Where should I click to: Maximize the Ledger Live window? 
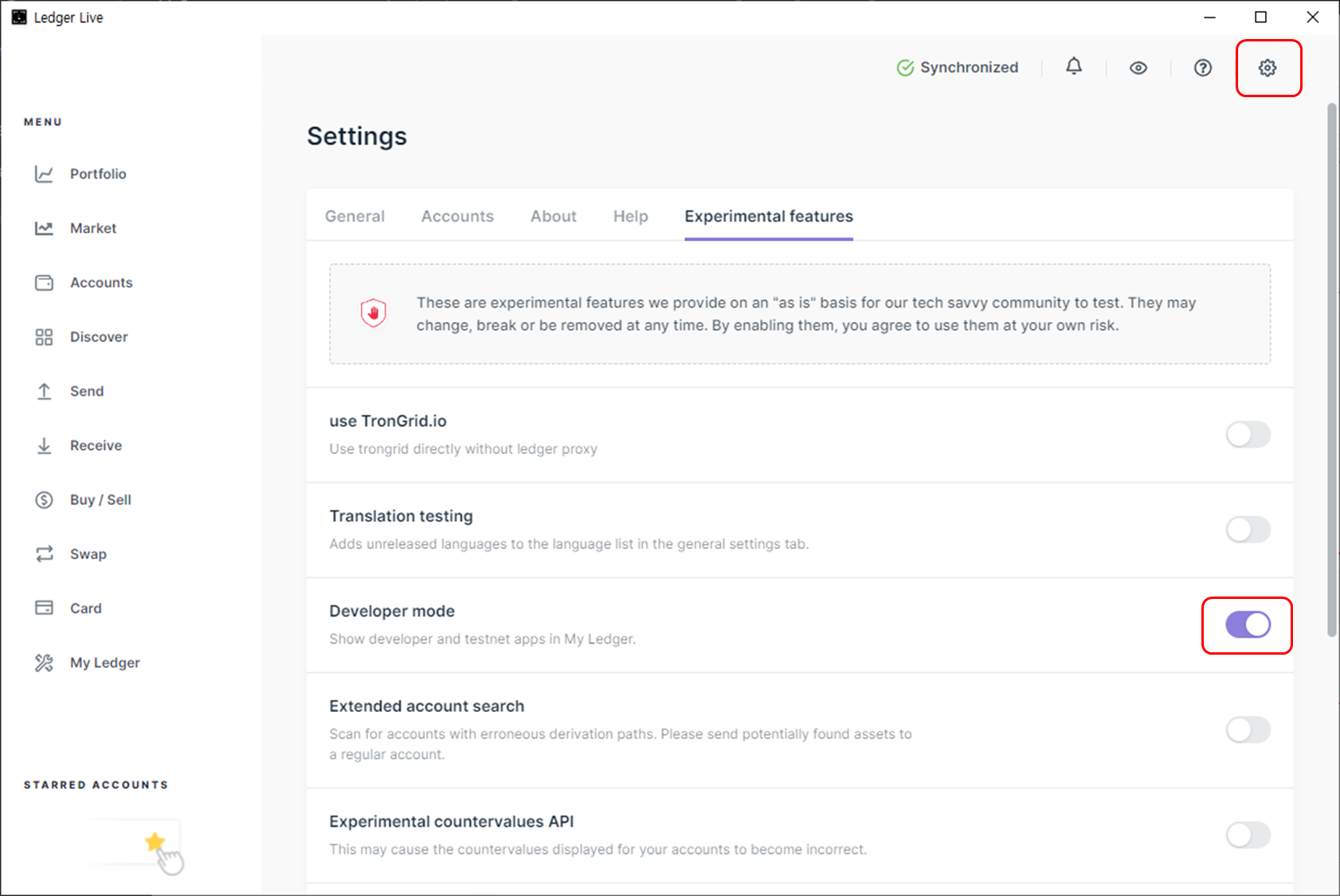tap(1260, 17)
